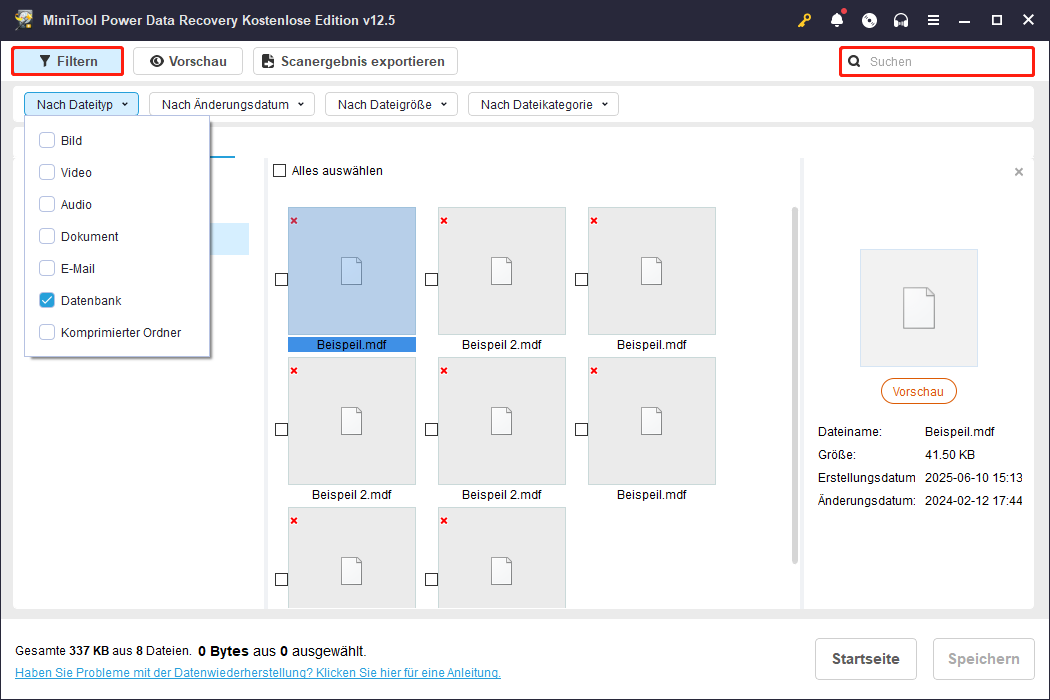Select first-row Beispiel 2.mdf thumbnail

[x=502, y=271]
